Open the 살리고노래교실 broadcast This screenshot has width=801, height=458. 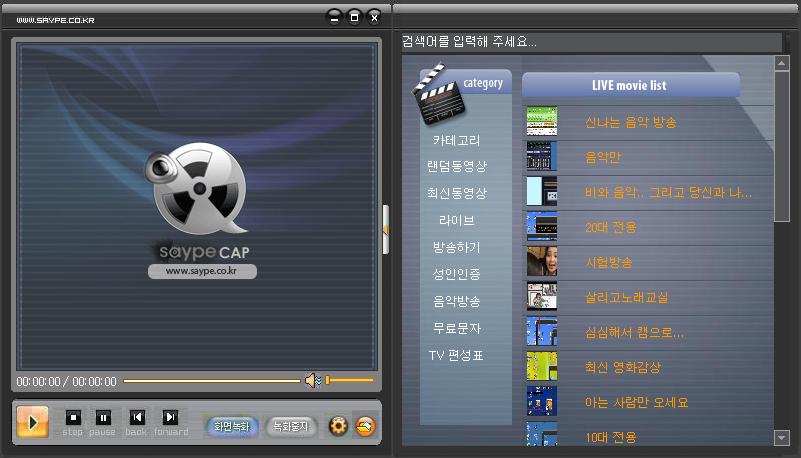point(626,297)
